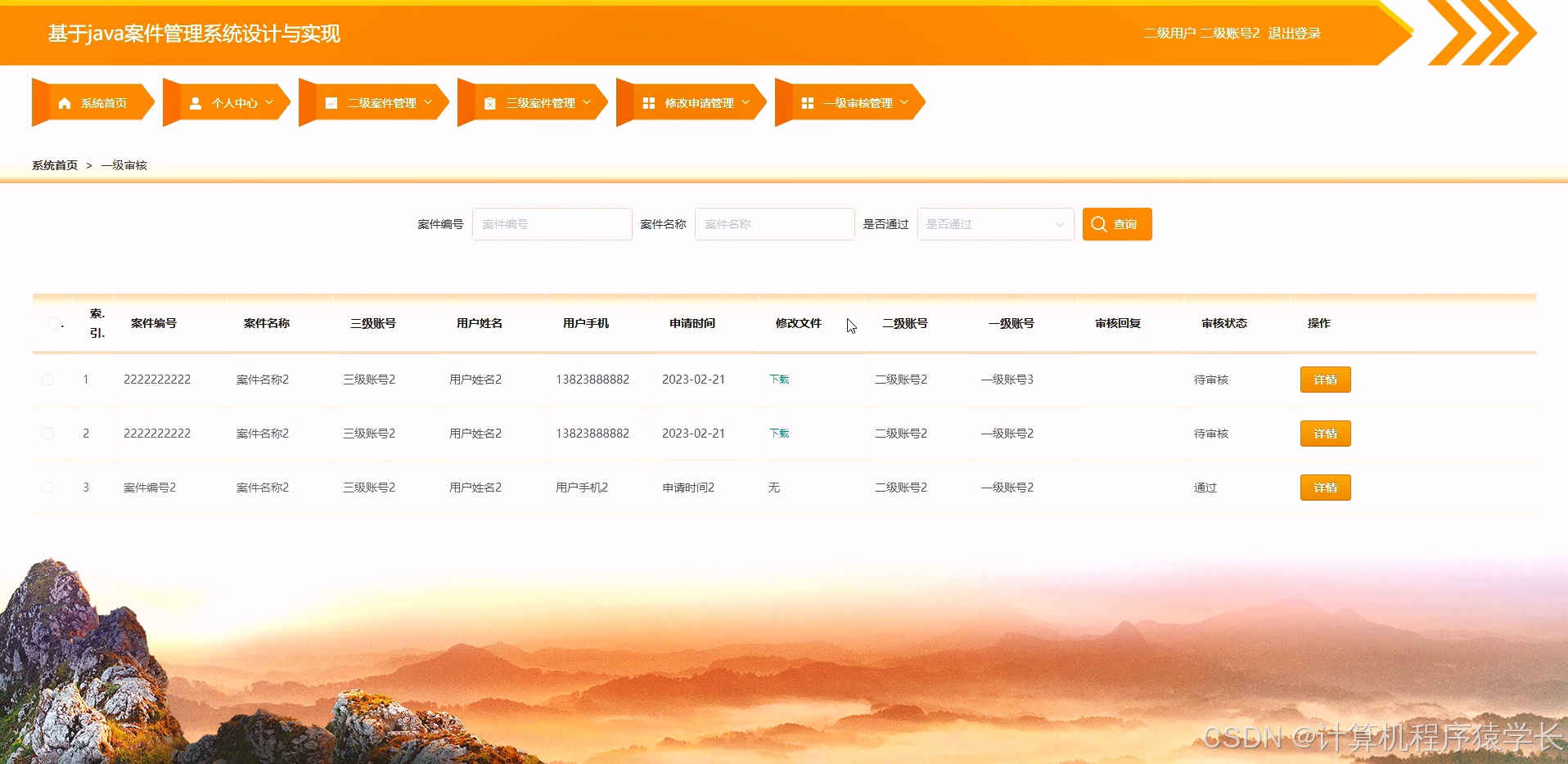1568x764 pixels.
Task: Check the checkbox for row 1
Action: [47, 379]
